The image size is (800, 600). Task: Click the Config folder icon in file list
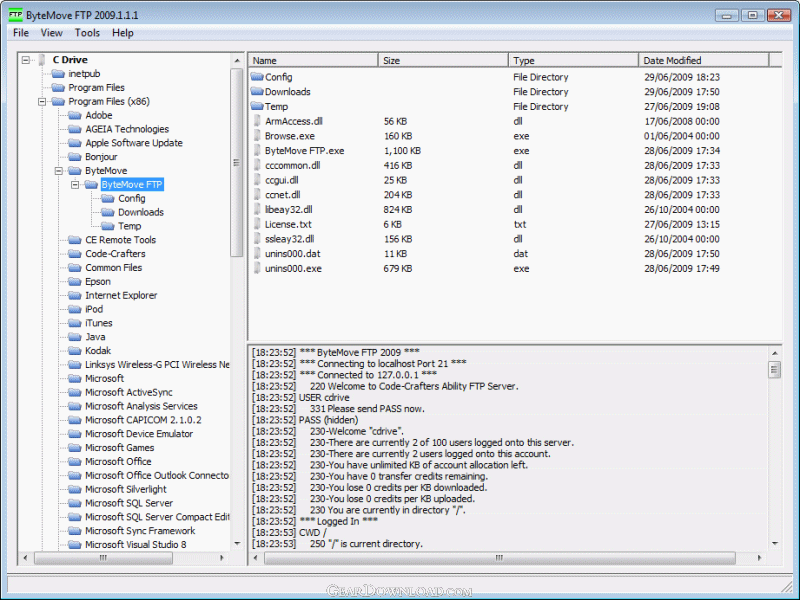point(257,77)
